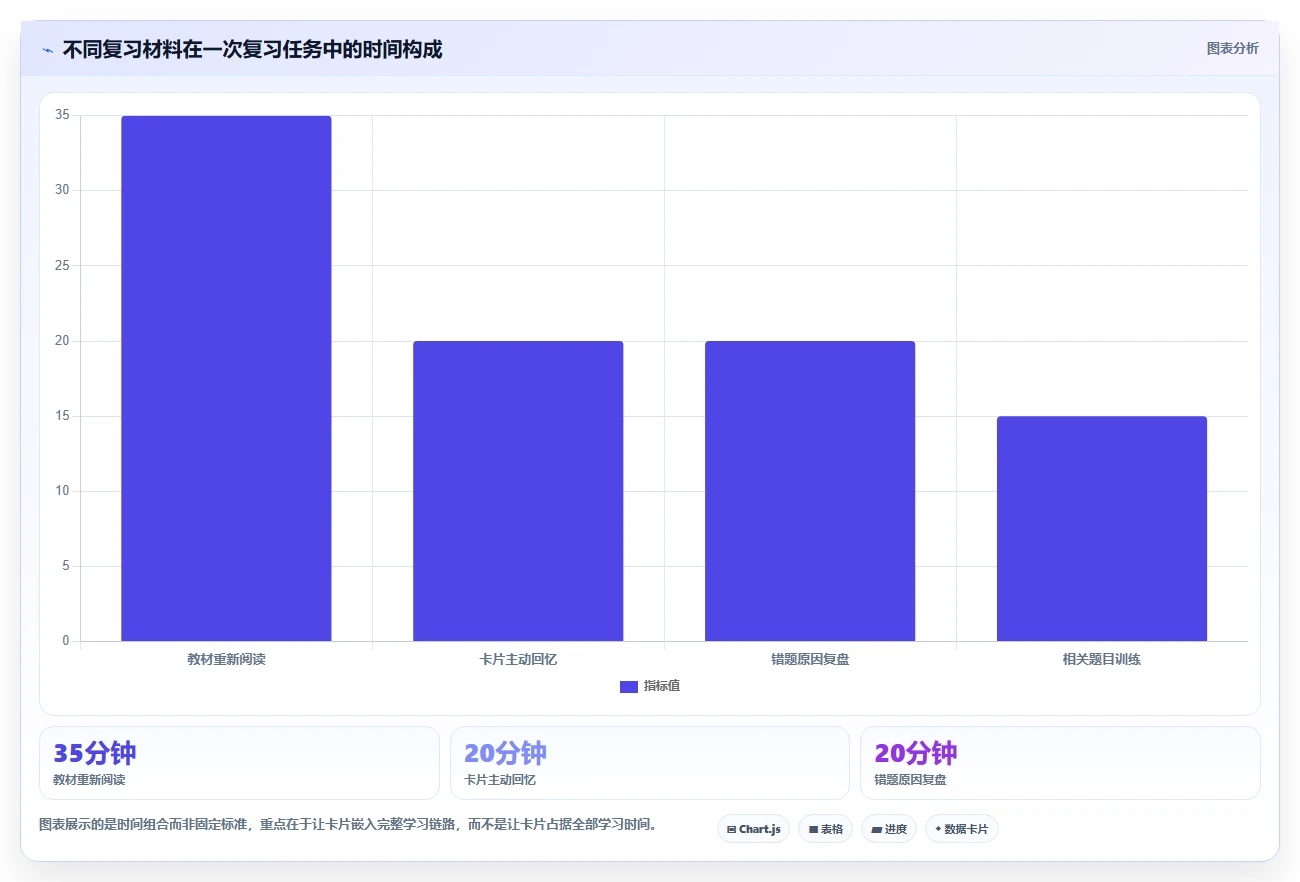This screenshot has height=882, width=1300.
Task: Click the y-axis value 35
Action: (62, 115)
